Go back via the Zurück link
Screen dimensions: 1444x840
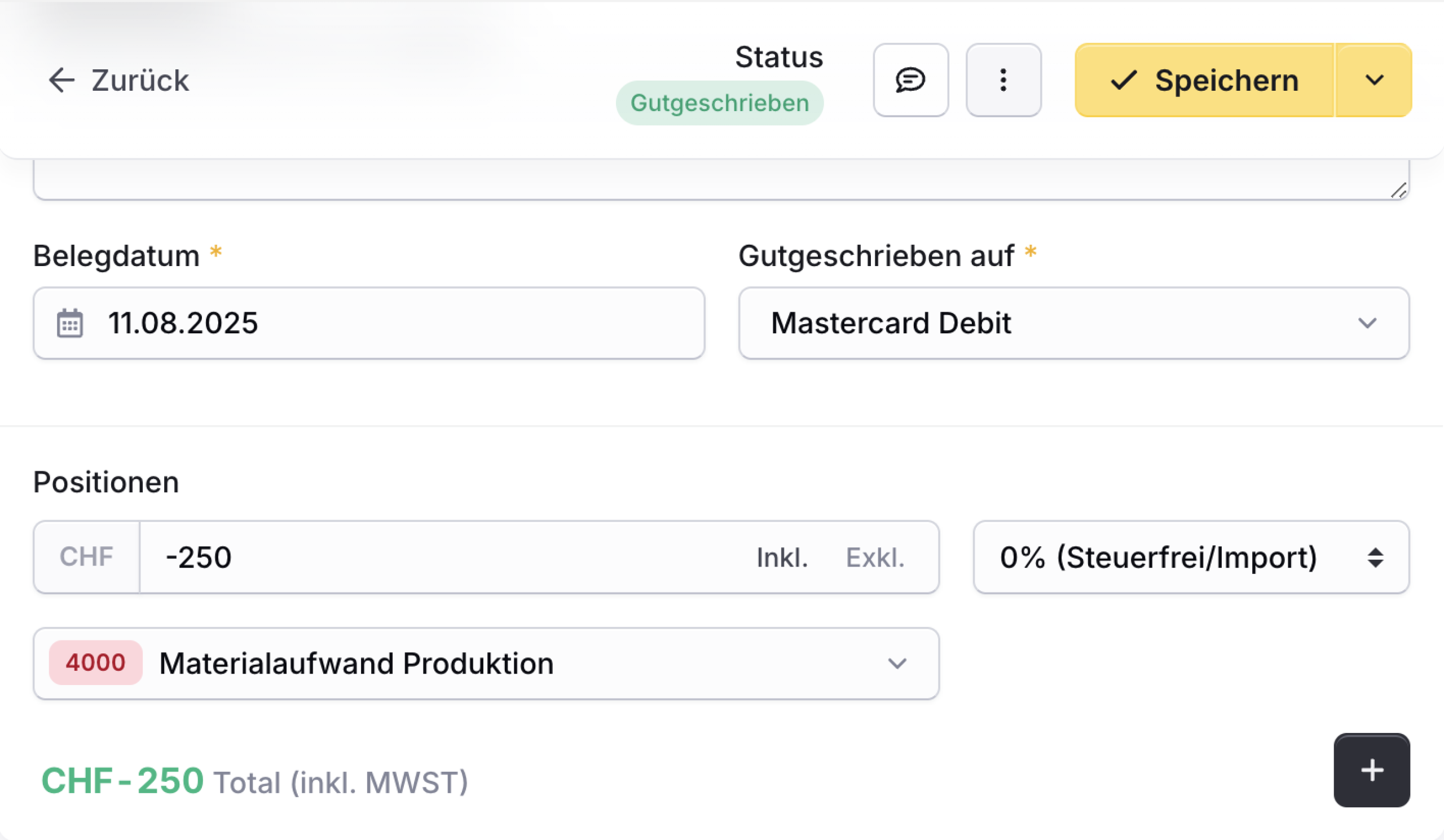pos(118,80)
